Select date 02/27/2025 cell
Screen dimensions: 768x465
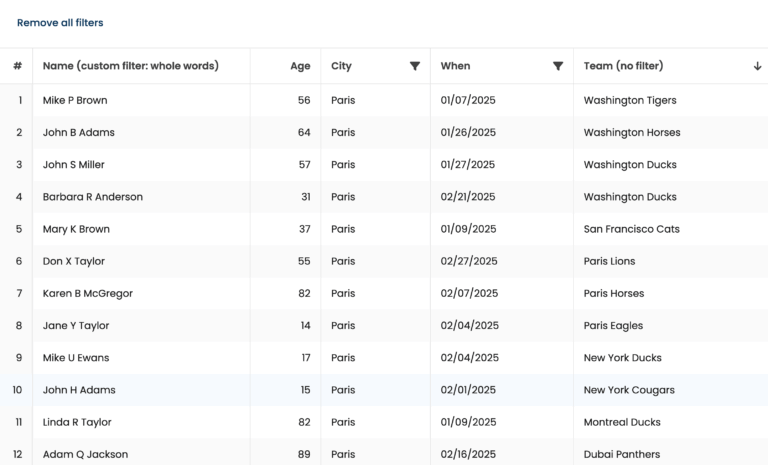[468, 261]
